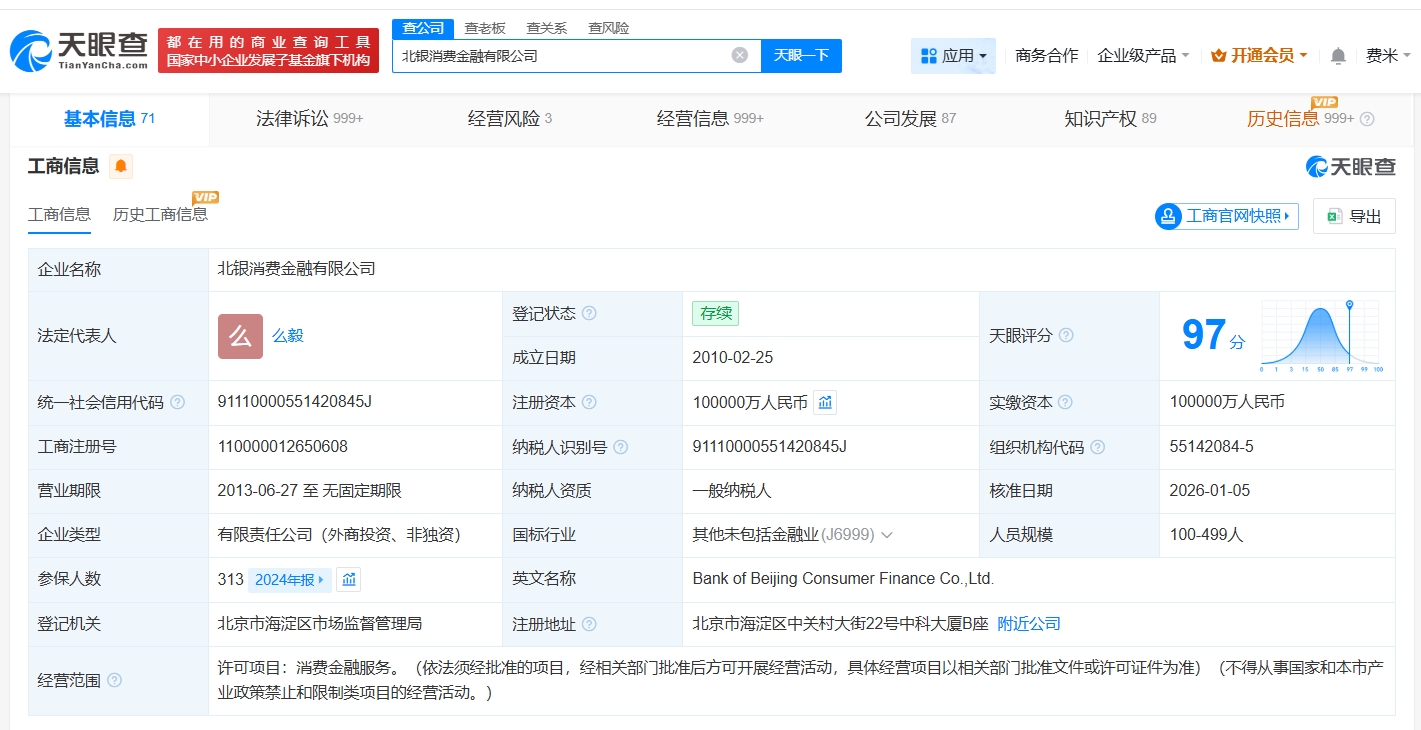Click the orange alert bell beside 工商信息
Image resolution: width=1421 pixels, height=730 pixels.
[121, 166]
